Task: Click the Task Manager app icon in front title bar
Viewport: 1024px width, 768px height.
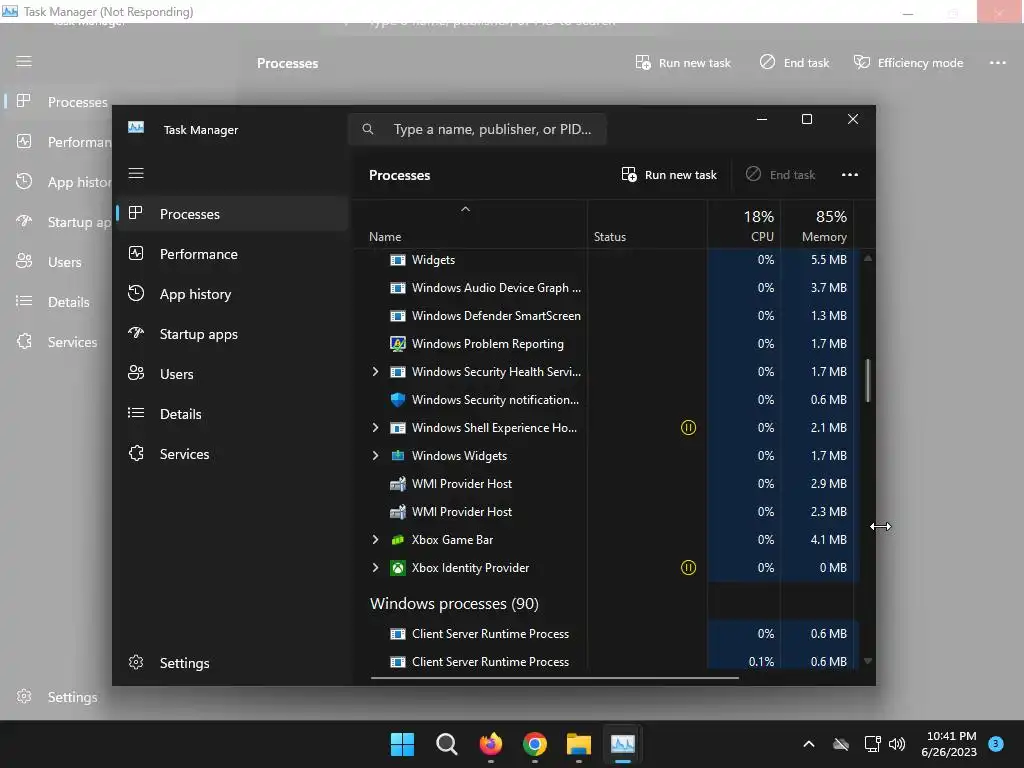Action: point(136,127)
